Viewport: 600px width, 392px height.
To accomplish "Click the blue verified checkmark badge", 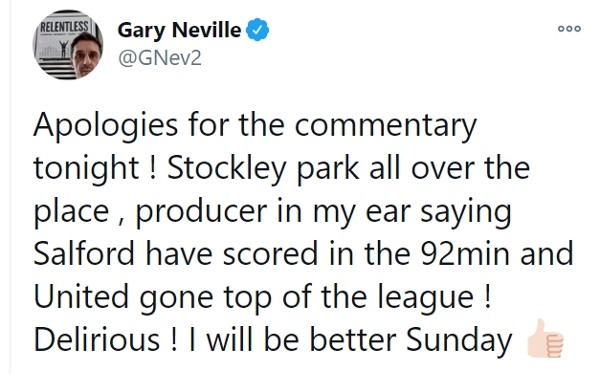I will (257, 29).
